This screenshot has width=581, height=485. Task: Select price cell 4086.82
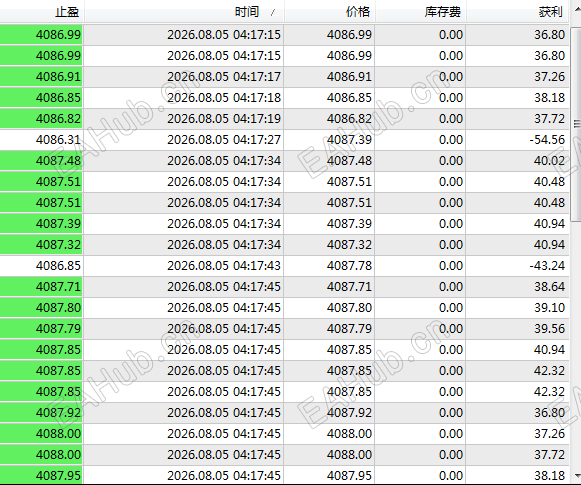tap(329, 119)
